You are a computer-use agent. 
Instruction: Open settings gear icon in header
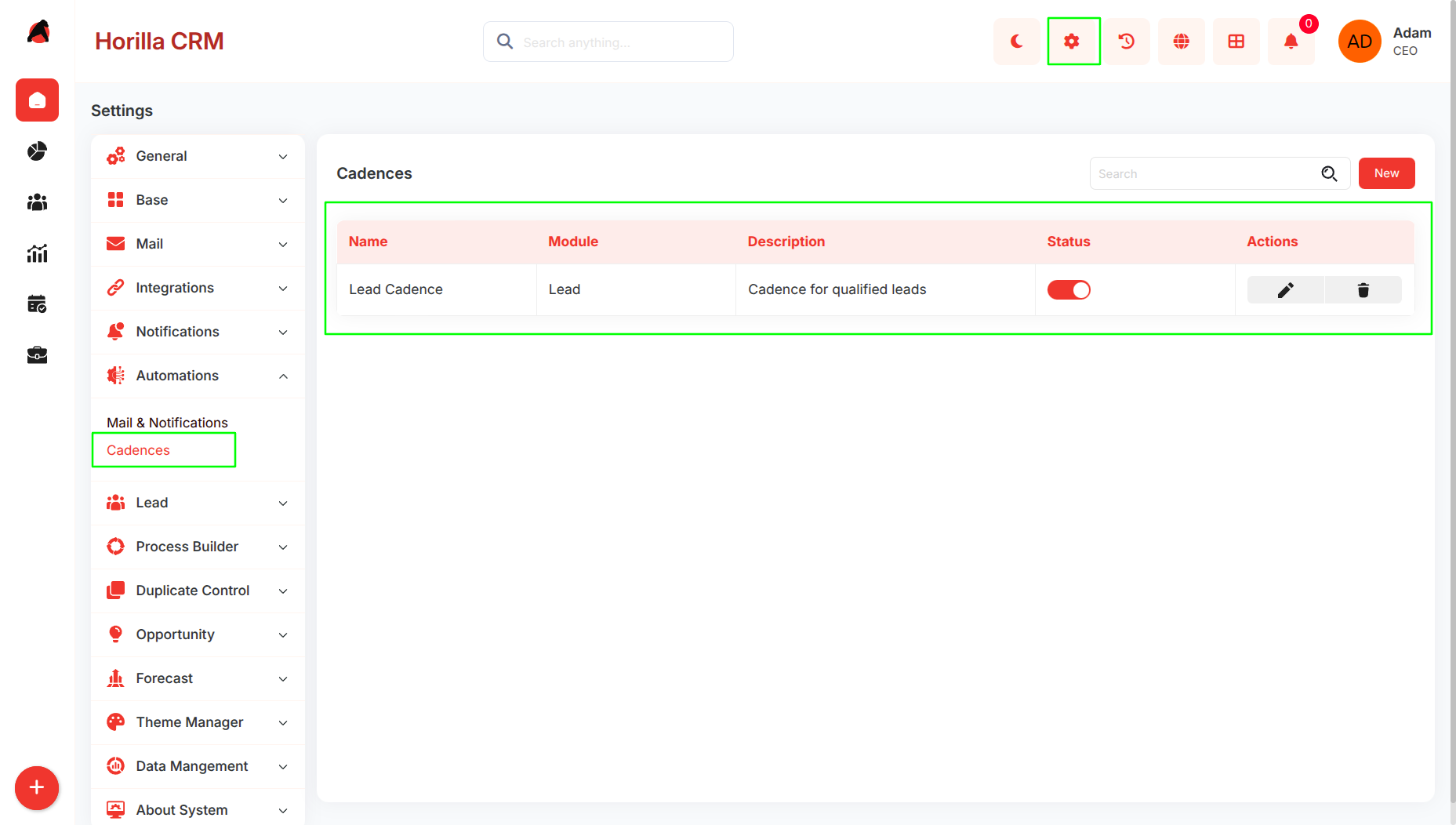pyautogui.click(x=1072, y=42)
